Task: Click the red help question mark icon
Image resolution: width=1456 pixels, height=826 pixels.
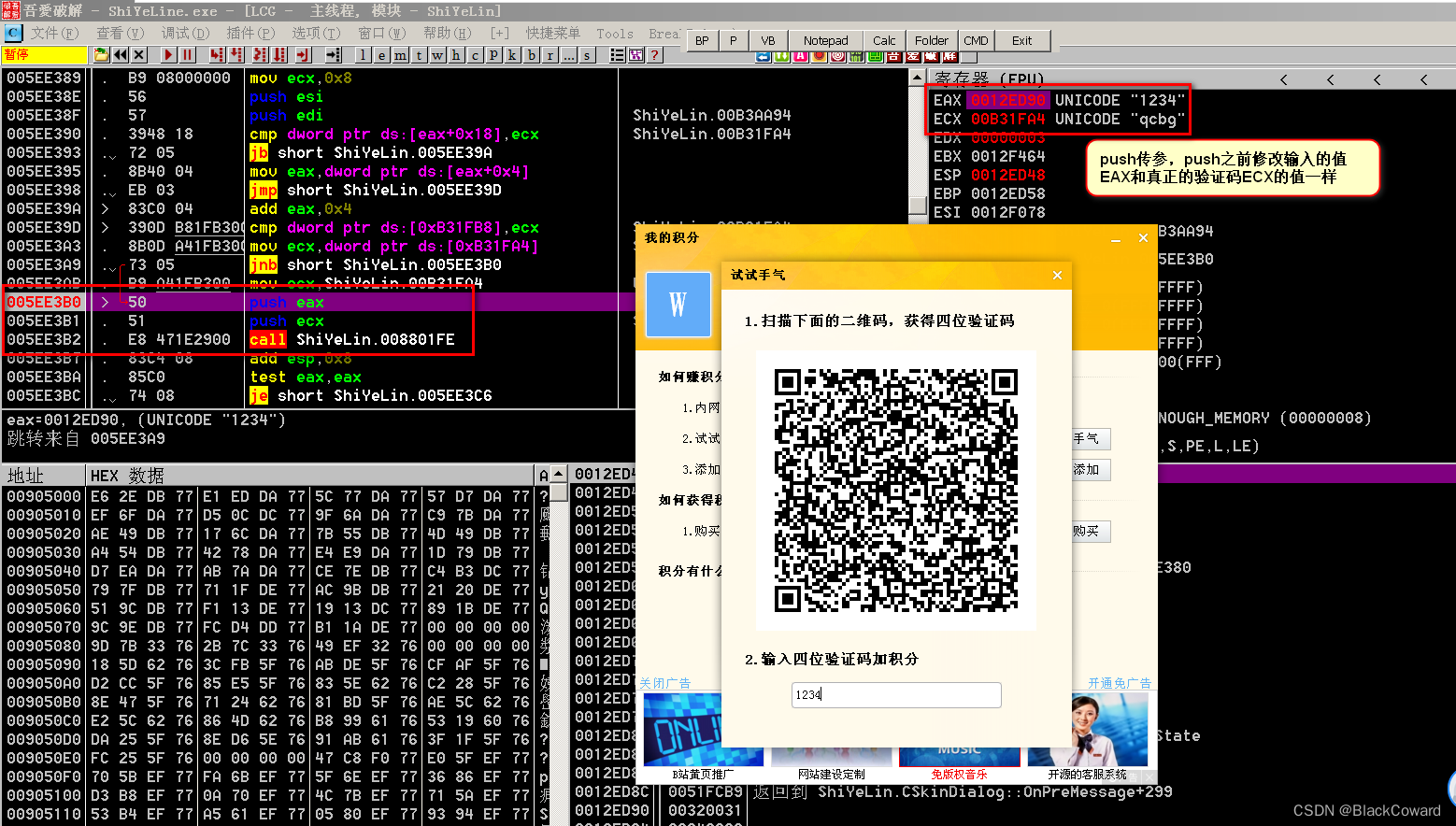Action: (x=654, y=55)
